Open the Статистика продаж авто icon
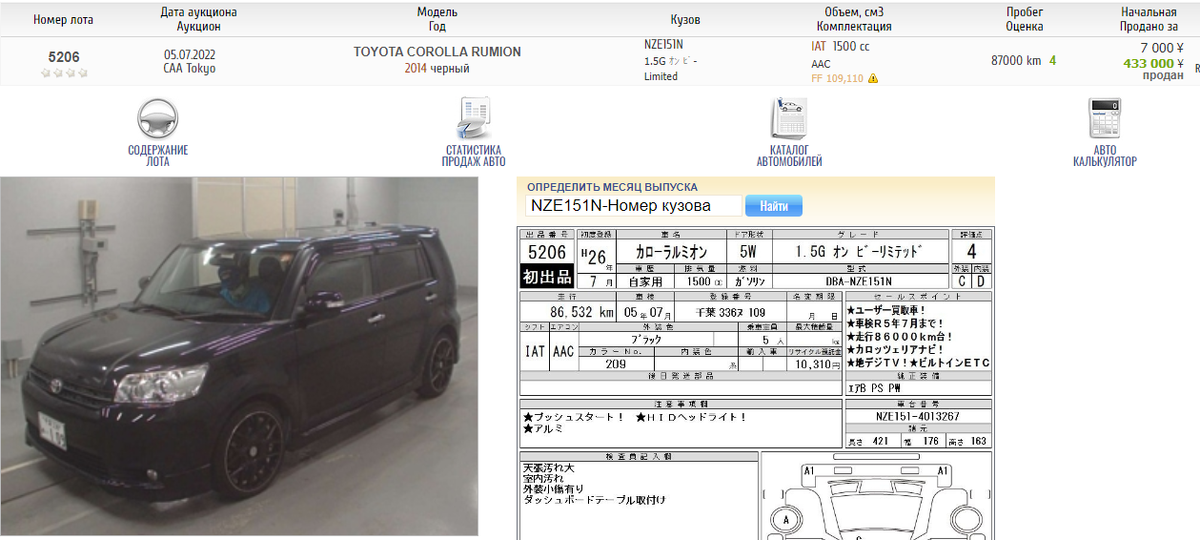The image size is (1200, 540). [473, 119]
